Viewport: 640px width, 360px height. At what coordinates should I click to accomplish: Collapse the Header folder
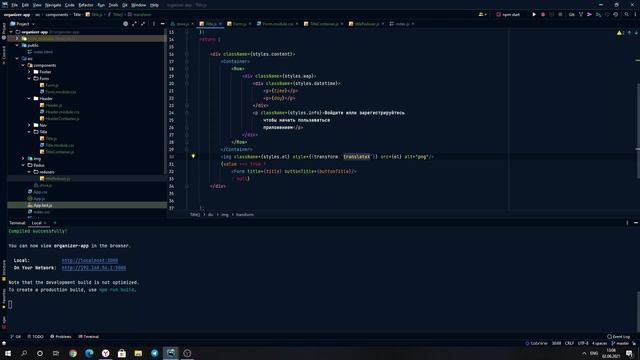pos(29,98)
